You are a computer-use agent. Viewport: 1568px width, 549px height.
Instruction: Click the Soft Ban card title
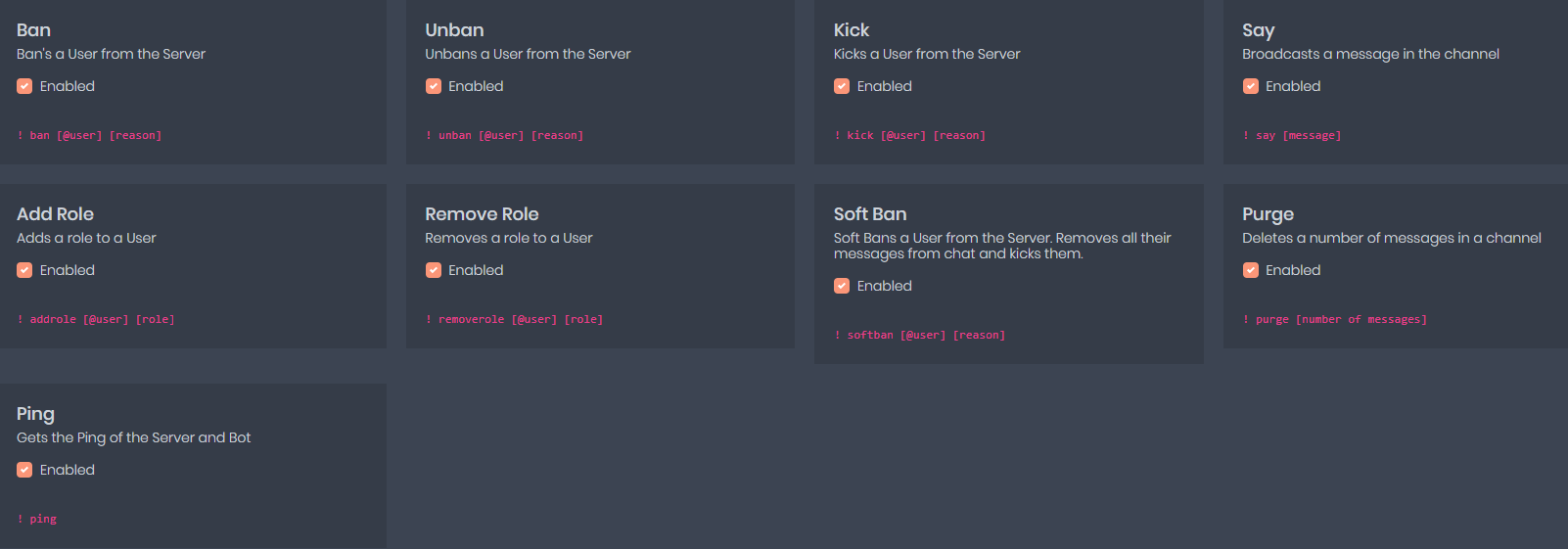click(870, 214)
